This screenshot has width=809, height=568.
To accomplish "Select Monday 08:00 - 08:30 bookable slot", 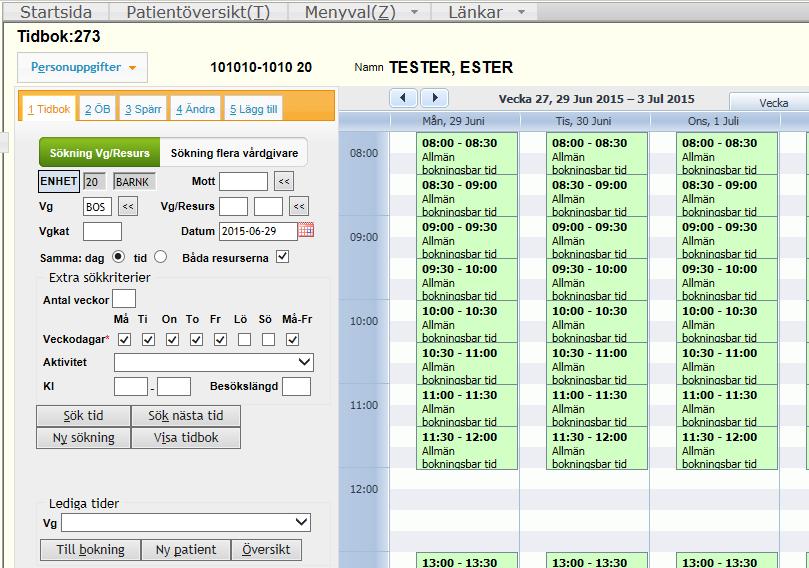I will pos(466,154).
